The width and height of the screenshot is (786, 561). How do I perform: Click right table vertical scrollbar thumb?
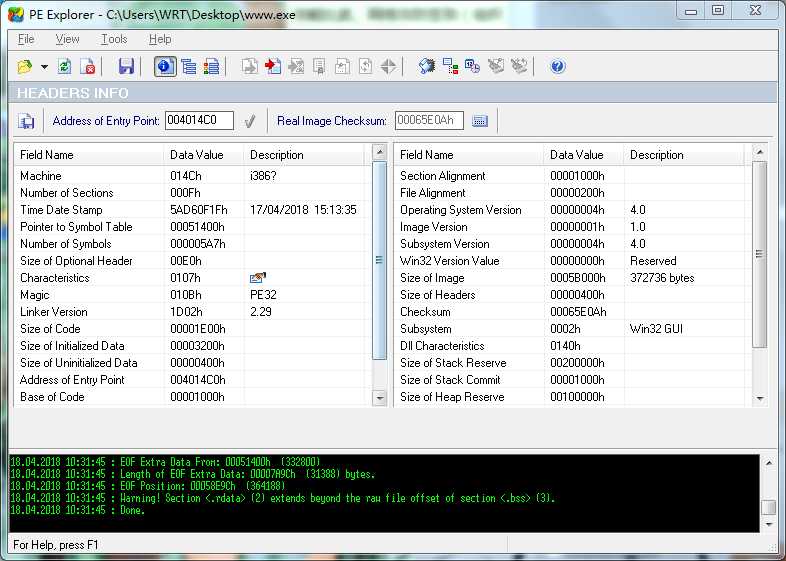(x=760, y=254)
